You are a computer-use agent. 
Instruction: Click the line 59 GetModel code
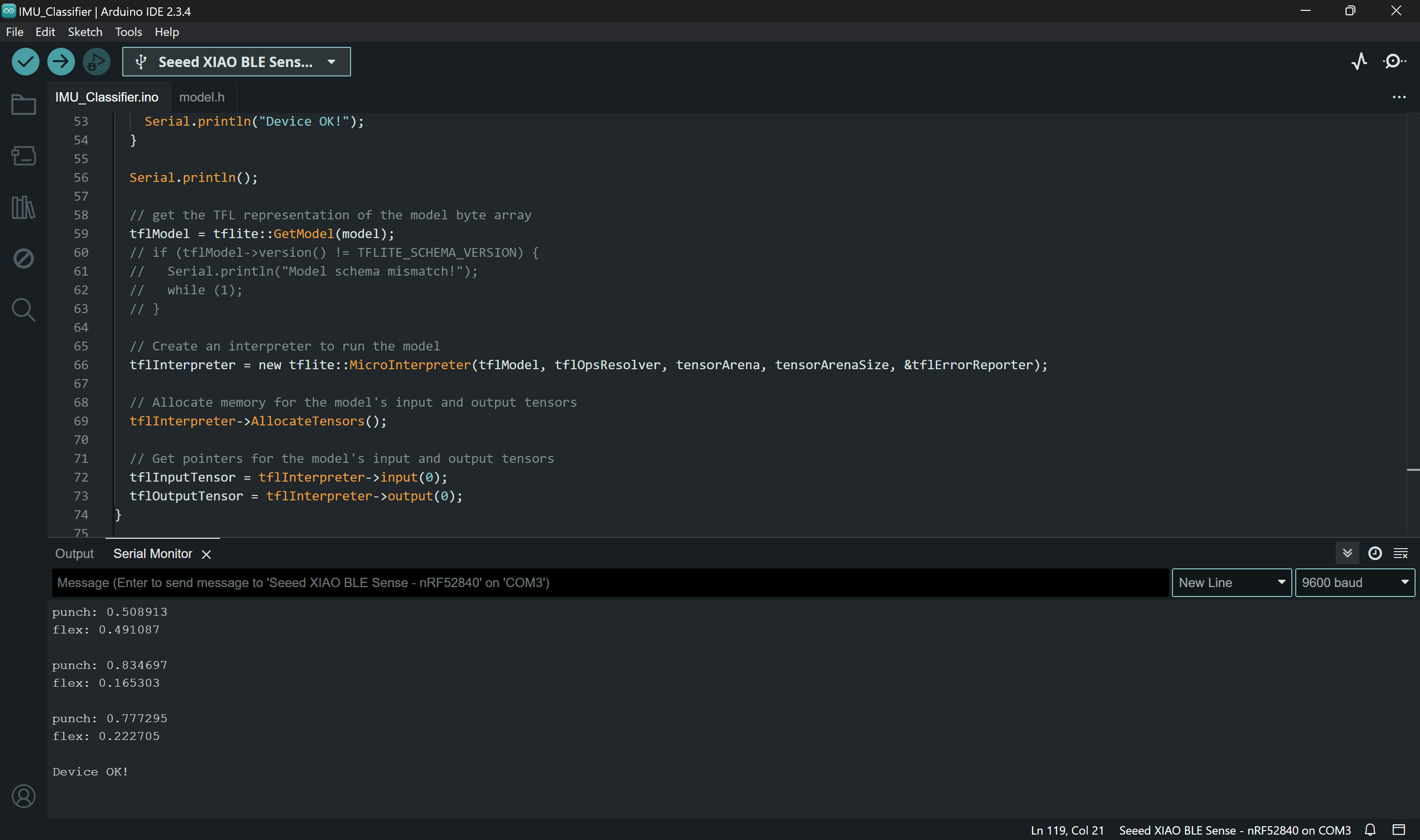[261, 234]
